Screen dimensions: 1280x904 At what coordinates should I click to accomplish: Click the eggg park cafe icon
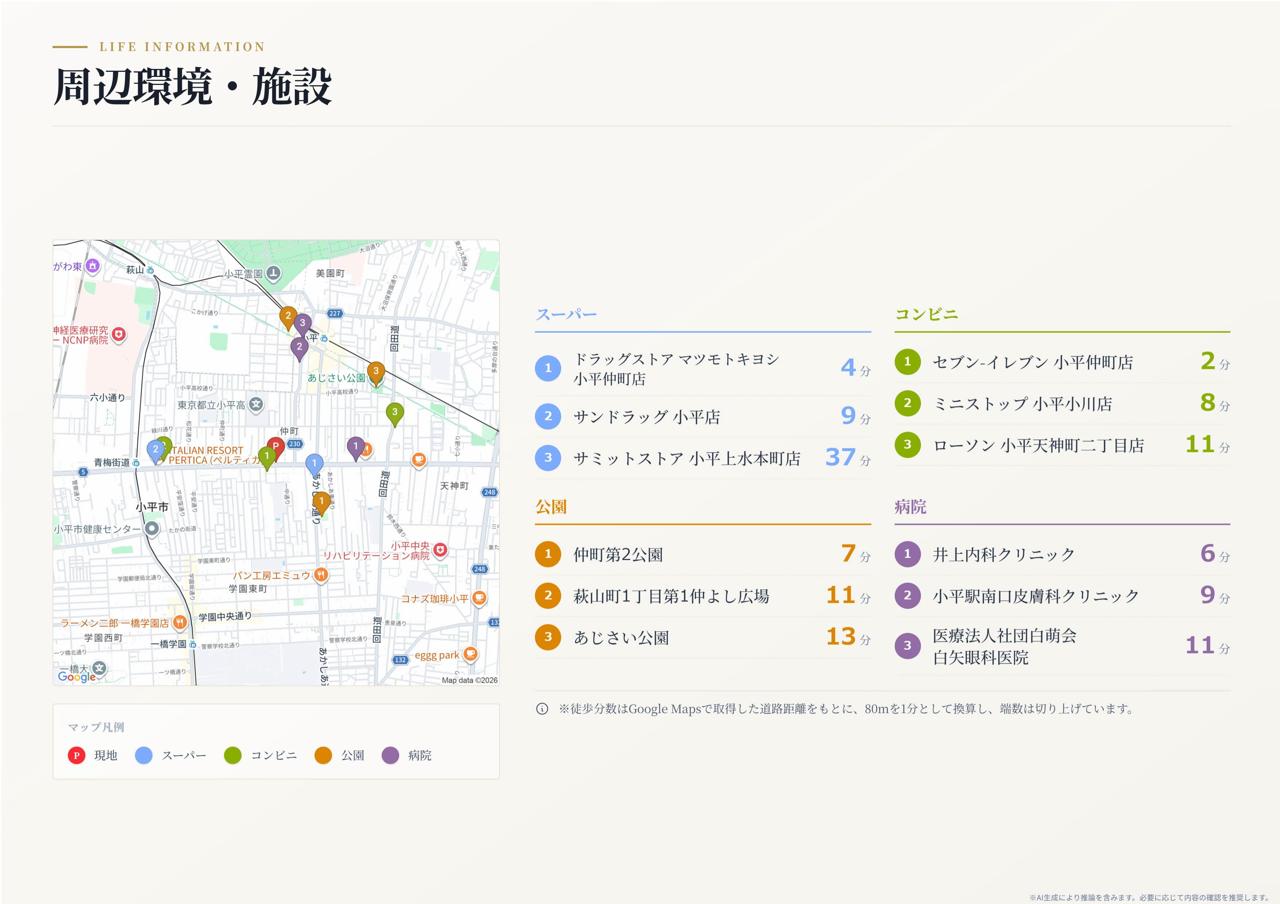[x=470, y=654]
